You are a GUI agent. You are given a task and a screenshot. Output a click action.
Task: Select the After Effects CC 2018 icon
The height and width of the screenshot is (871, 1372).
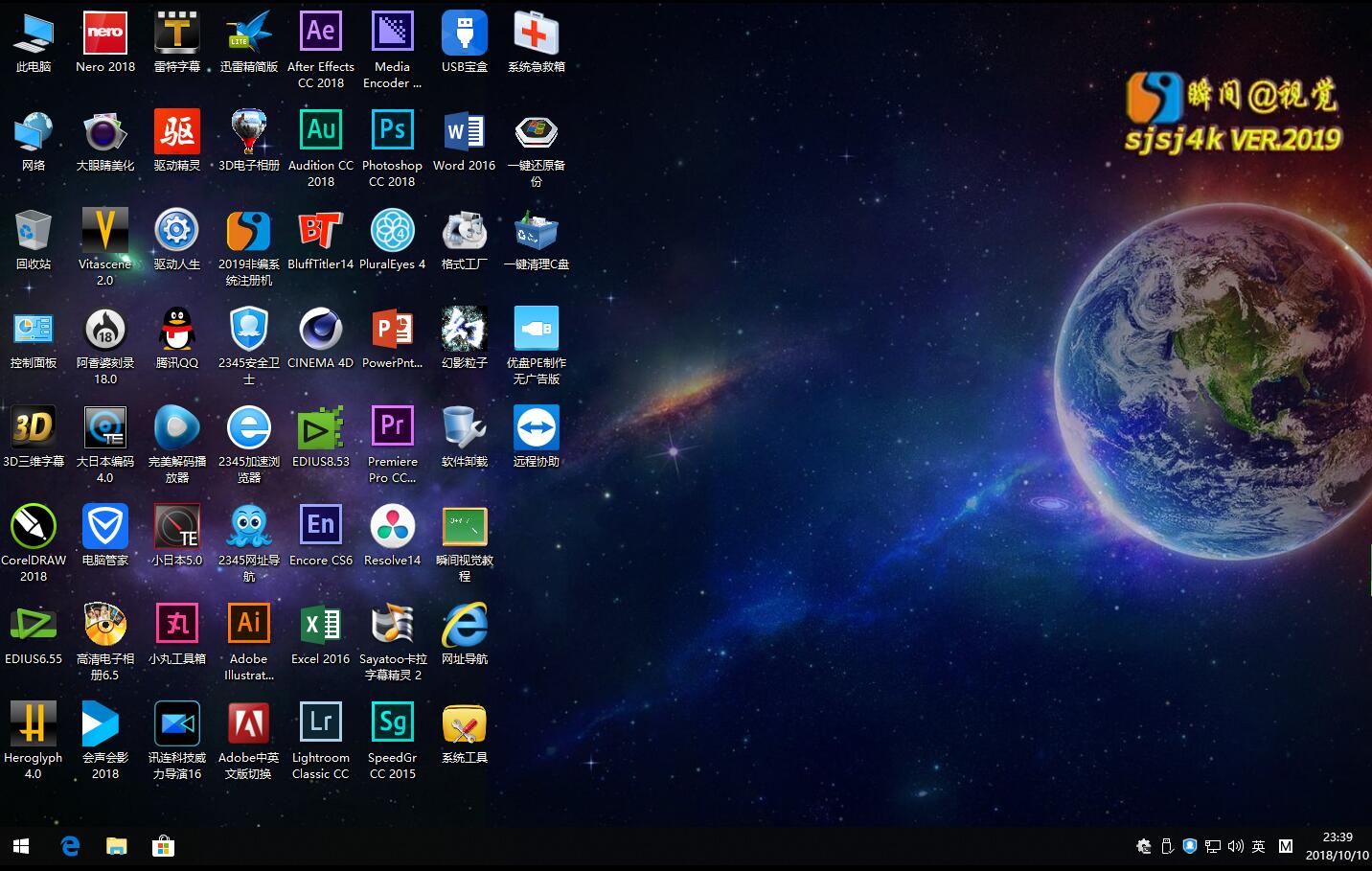coord(321,34)
